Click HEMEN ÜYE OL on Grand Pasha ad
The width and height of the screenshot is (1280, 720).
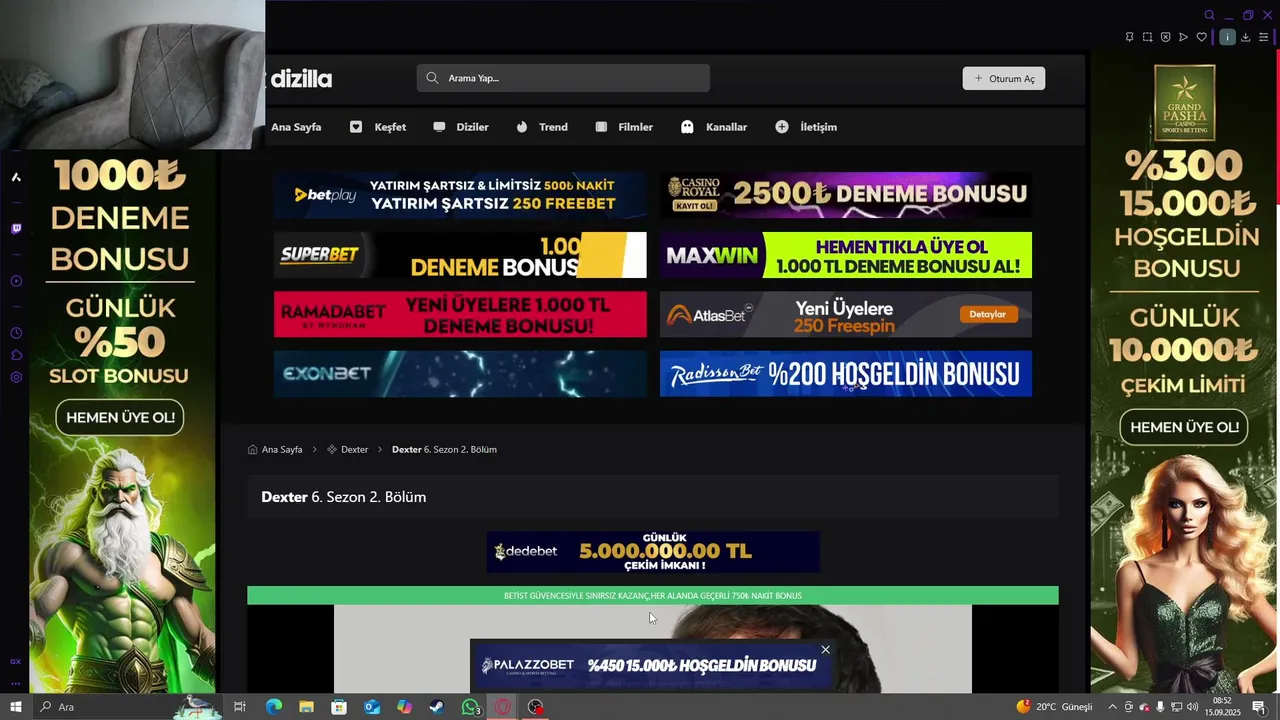pyautogui.click(x=1185, y=427)
